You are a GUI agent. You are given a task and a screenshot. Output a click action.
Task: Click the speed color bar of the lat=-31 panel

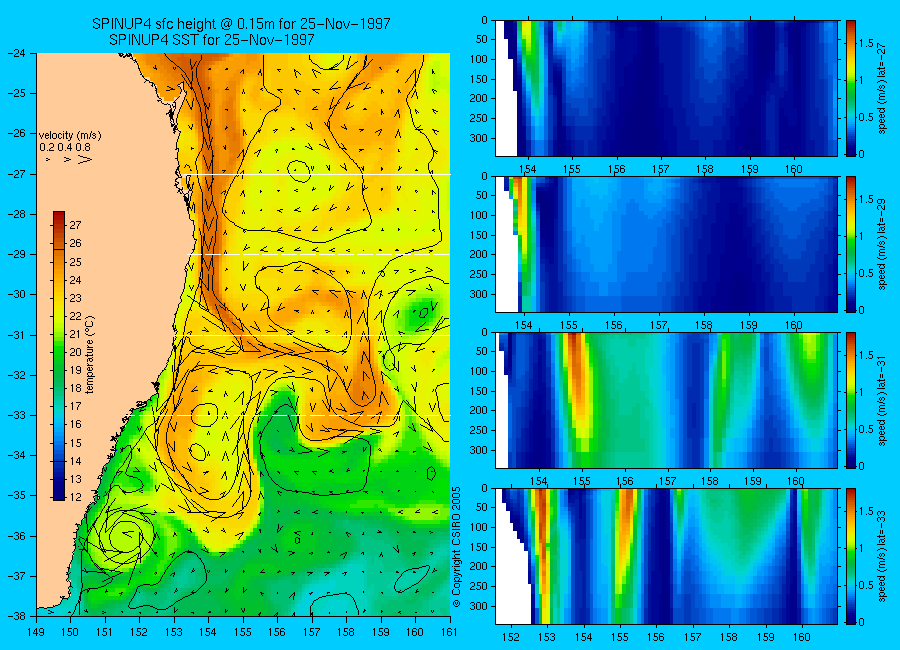point(850,400)
